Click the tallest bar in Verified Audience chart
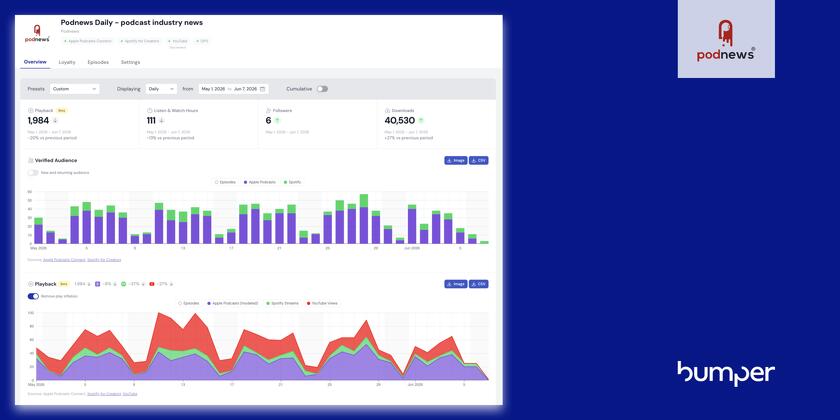 tap(364, 220)
